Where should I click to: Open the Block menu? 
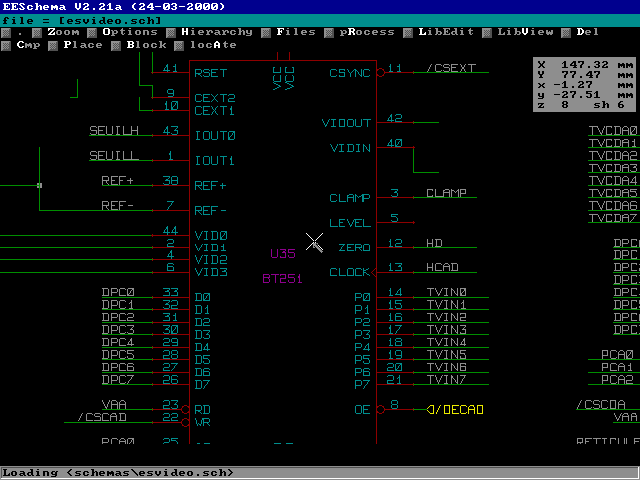pos(146,45)
